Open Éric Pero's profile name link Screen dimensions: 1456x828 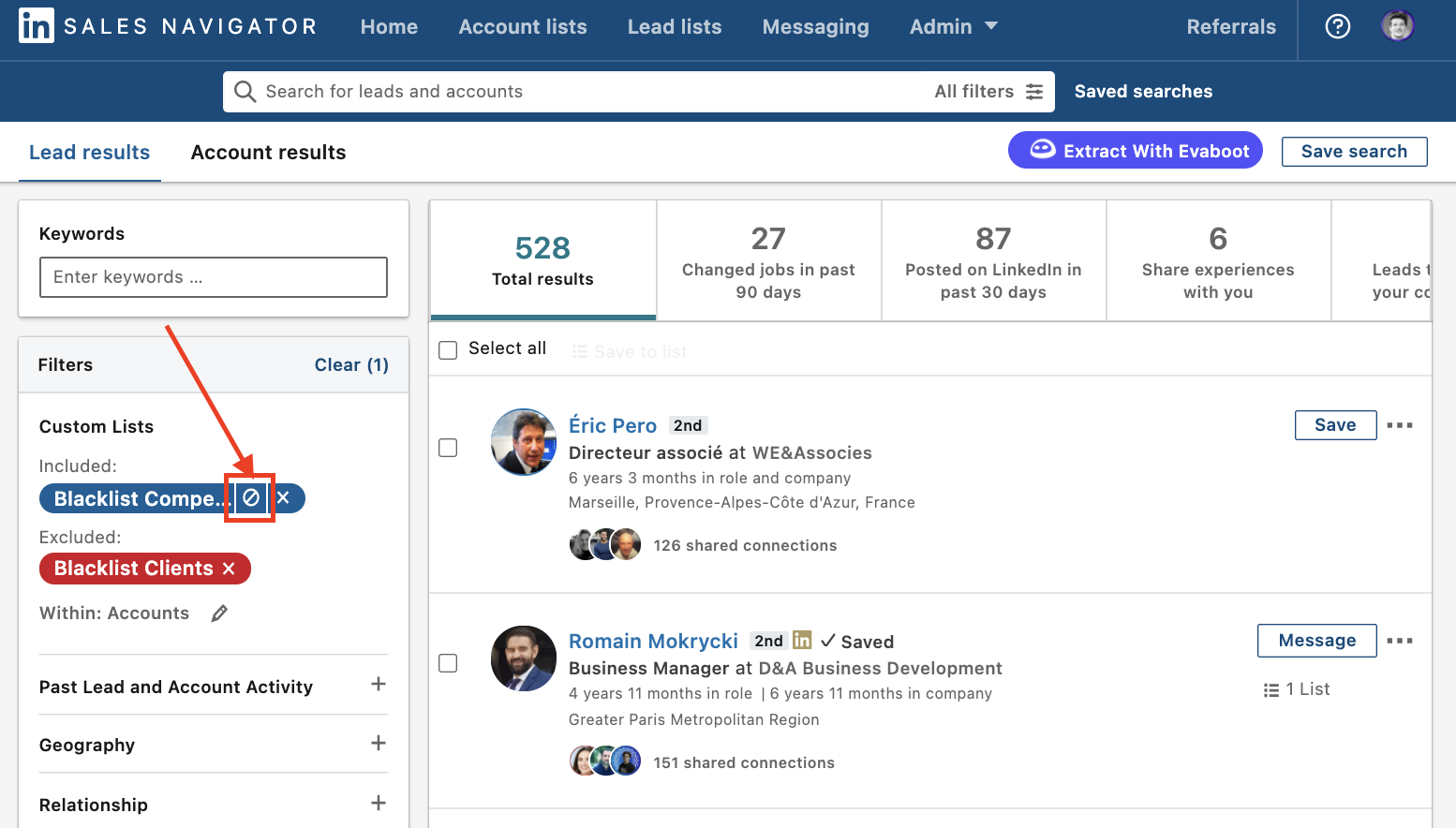[x=613, y=425]
